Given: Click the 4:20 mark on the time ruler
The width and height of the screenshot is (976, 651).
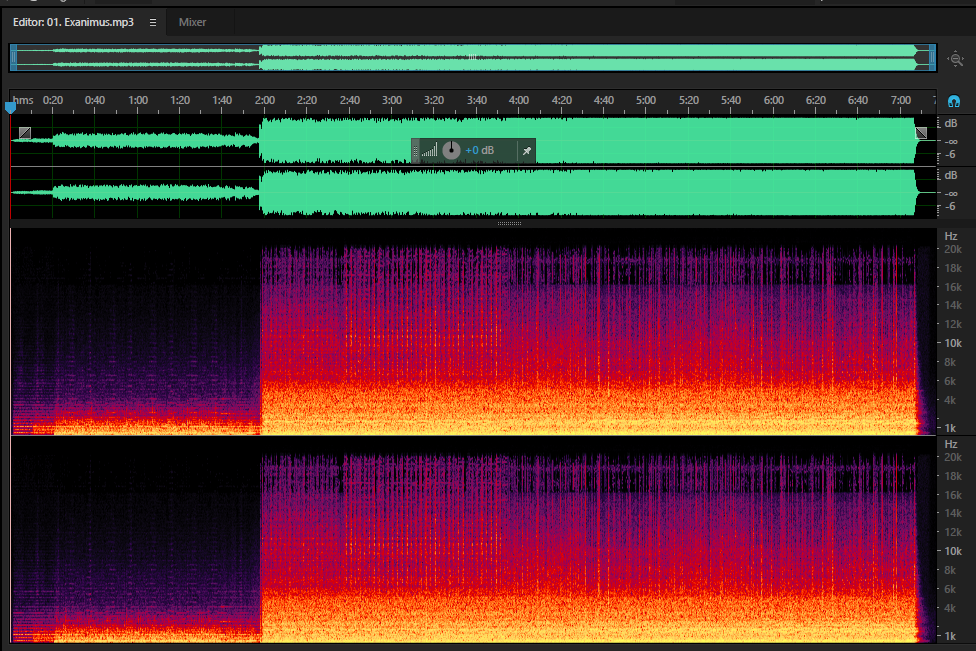Looking at the screenshot, I should (561, 100).
